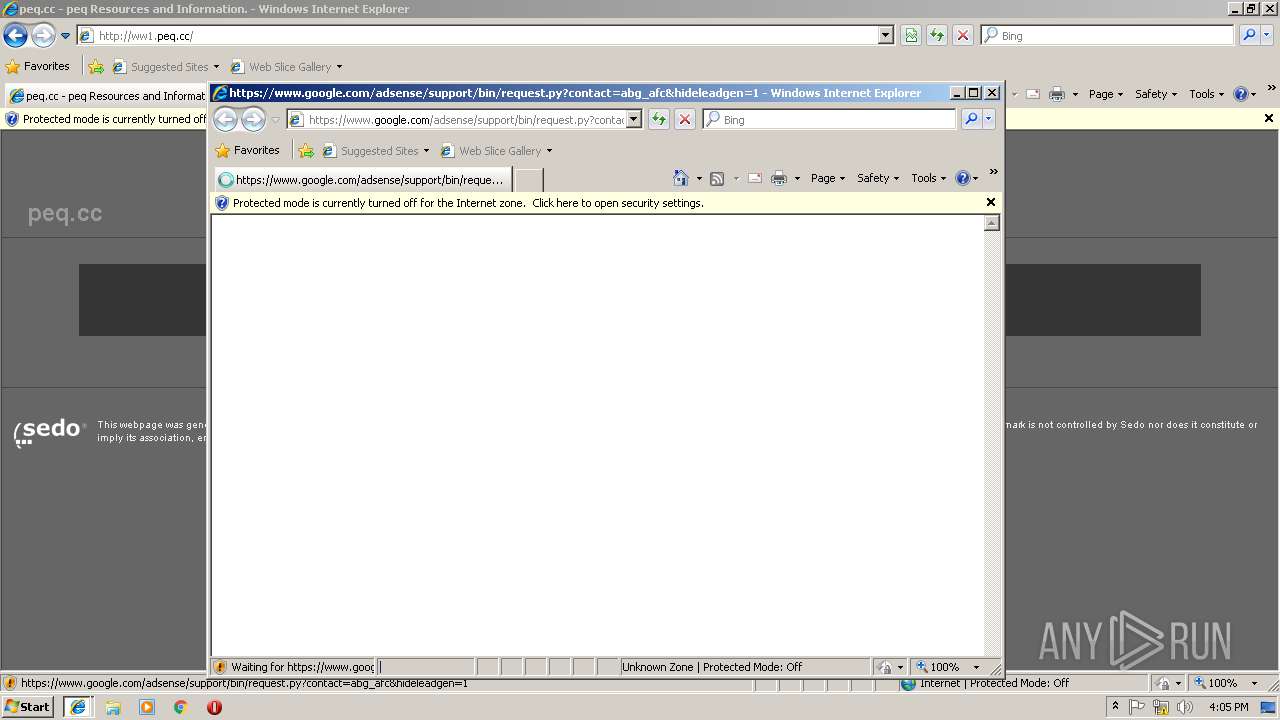Open the zoom level dropdown in front window
Screen dimensions: 1280x720
pyautogui.click(x=976, y=667)
